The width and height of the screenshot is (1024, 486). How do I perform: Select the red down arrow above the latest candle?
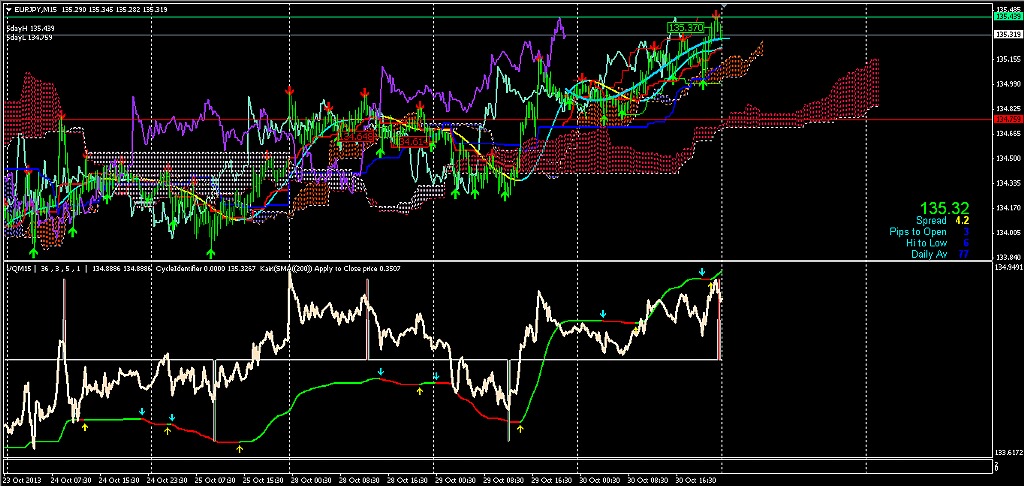[716, 14]
